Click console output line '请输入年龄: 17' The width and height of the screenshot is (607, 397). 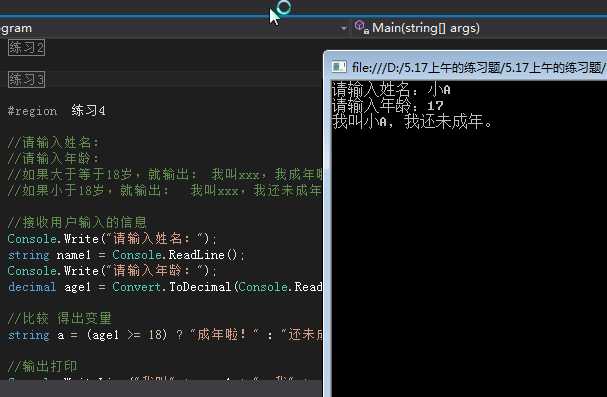tap(388, 106)
